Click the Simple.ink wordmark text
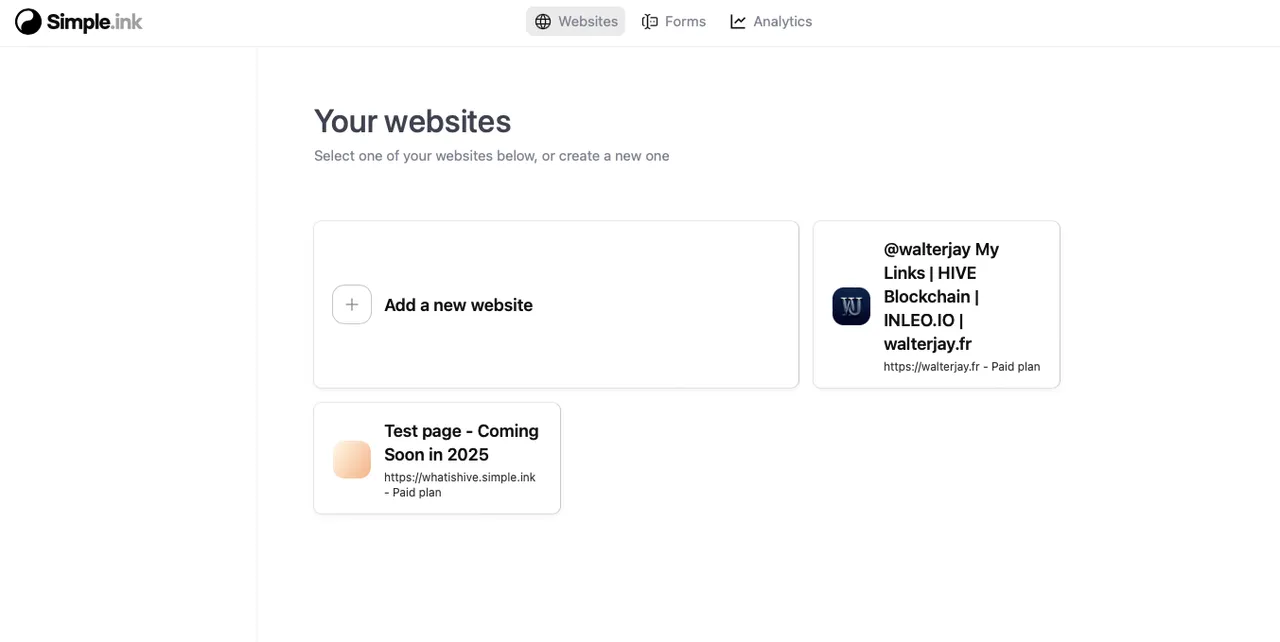This screenshot has height=642, width=1280. click(95, 22)
